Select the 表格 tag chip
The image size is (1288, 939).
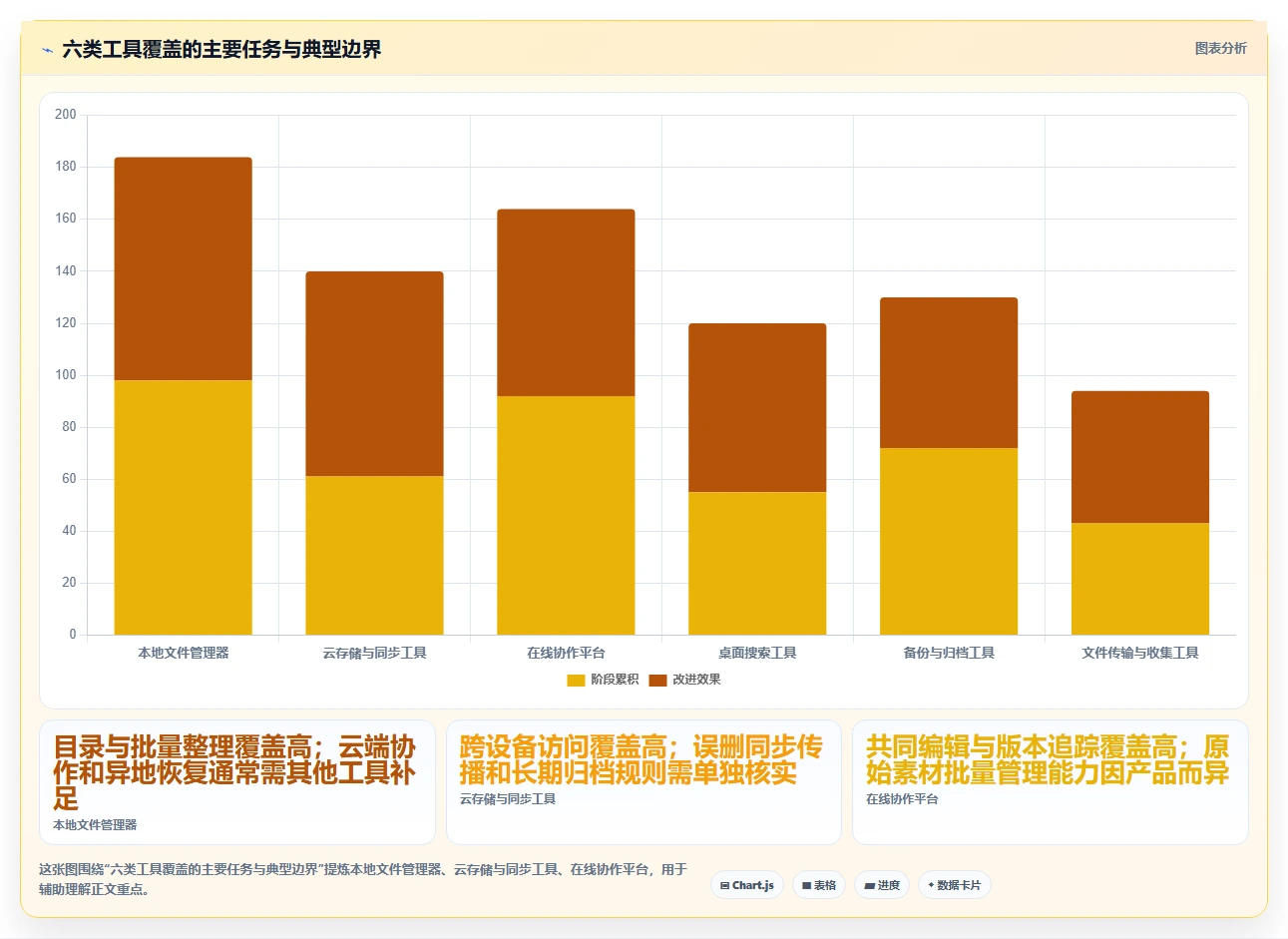point(819,885)
